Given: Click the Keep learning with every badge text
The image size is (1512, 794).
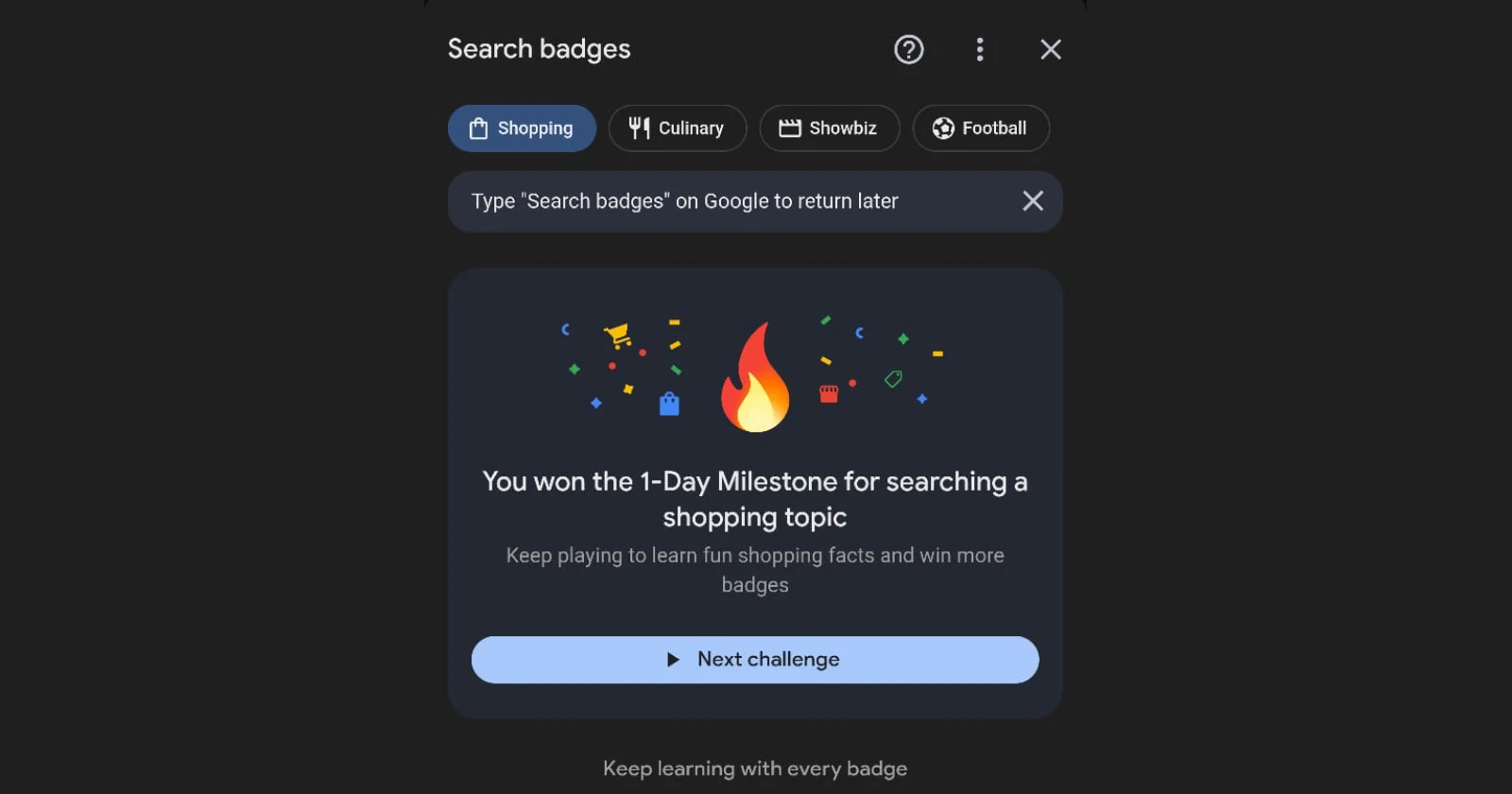Looking at the screenshot, I should pos(754,768).
